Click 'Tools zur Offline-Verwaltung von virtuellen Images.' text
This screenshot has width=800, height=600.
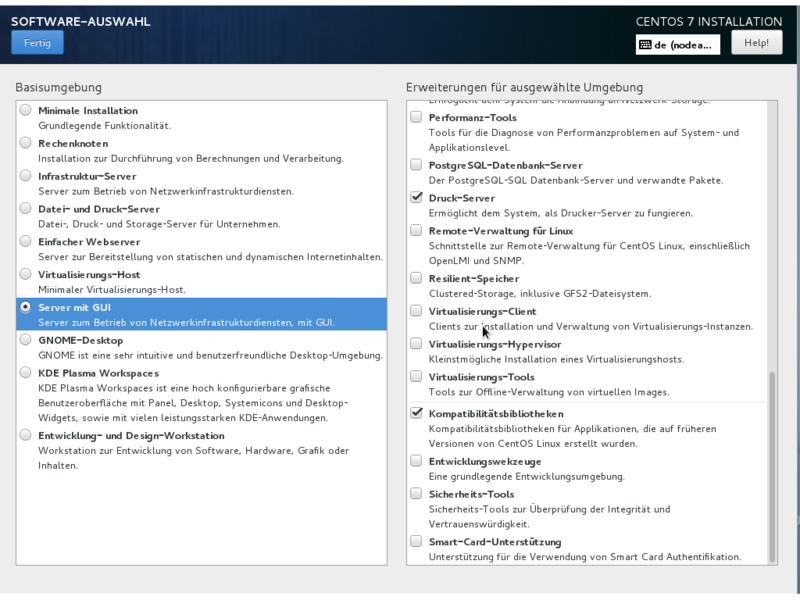(549, 392)
